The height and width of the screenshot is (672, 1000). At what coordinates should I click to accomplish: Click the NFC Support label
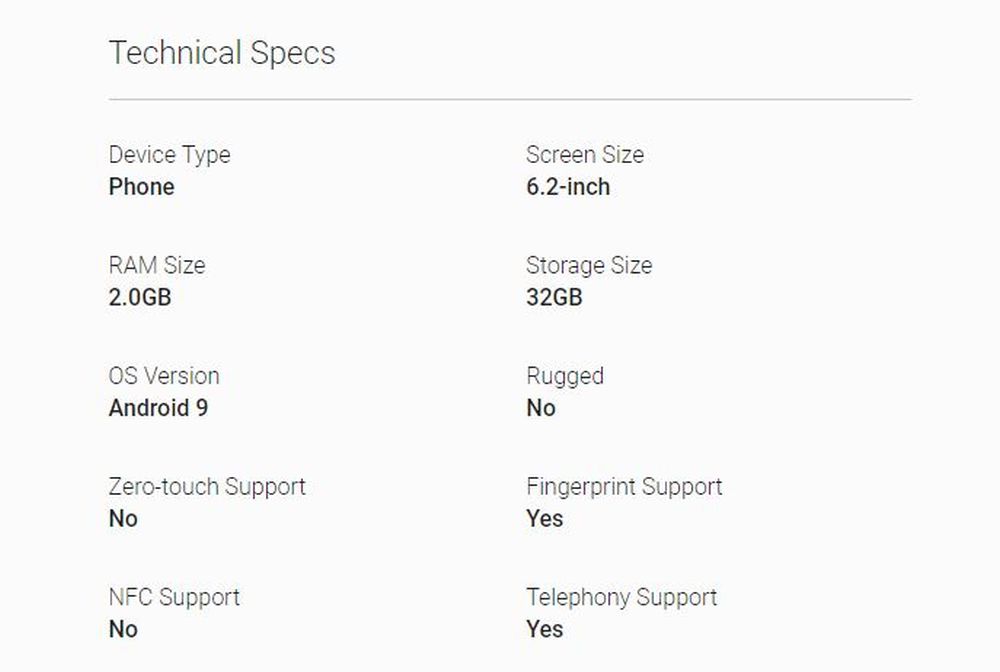[174, 598]
